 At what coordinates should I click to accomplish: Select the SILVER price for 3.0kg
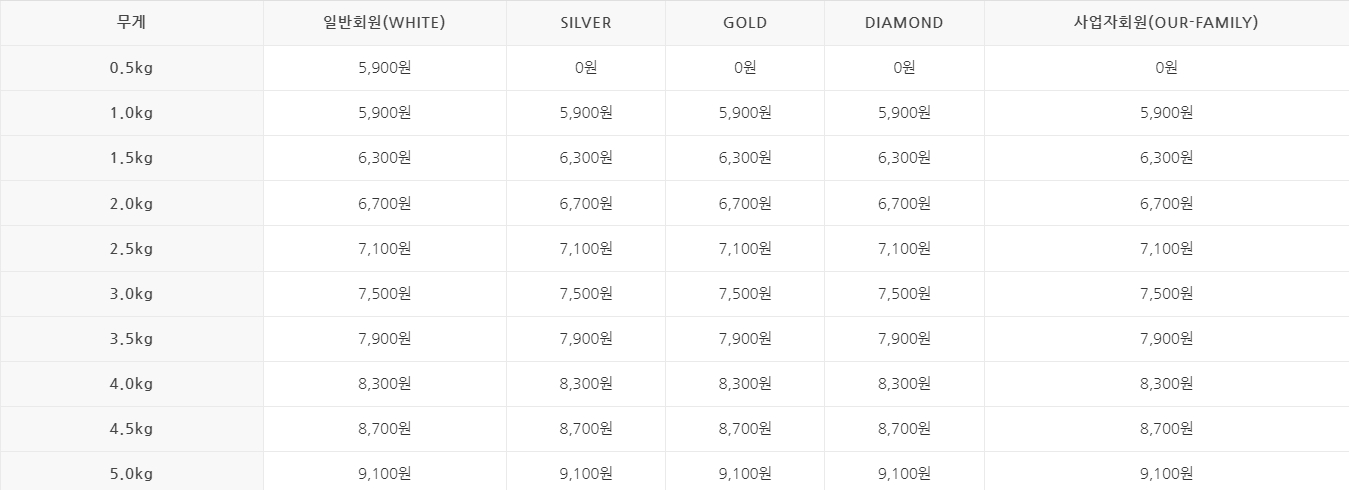[586, 294]
